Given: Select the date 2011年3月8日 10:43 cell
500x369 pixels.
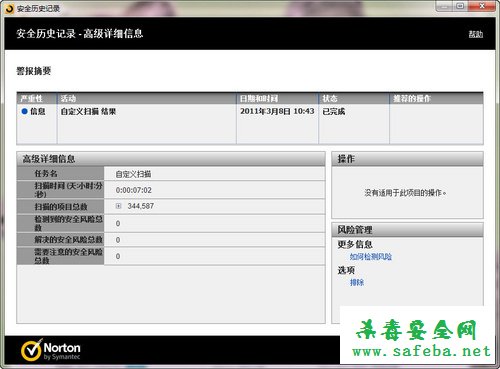Looking at the screenshot, I should point(277,111).
